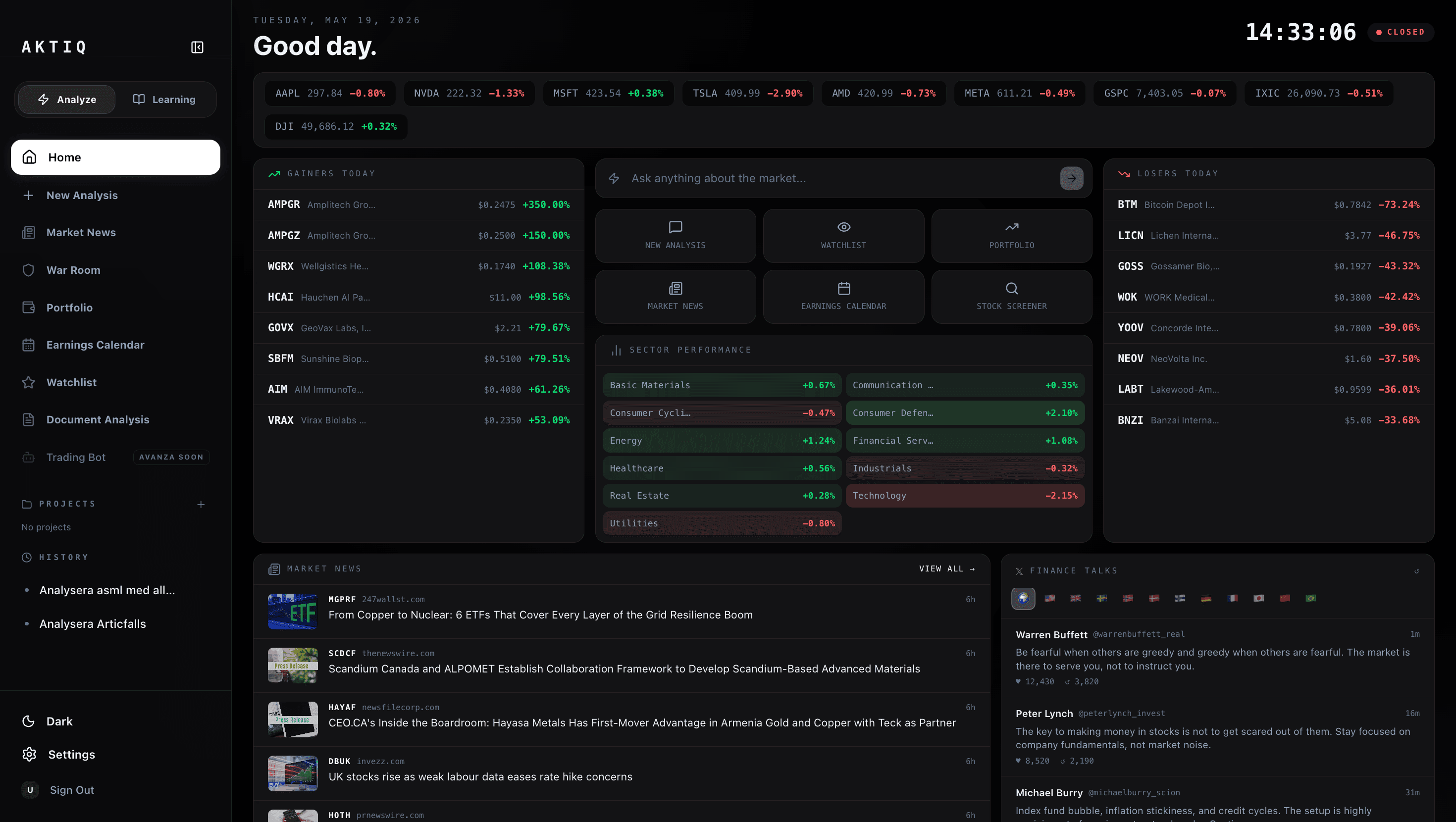1456x822 pixels.
Task: Filter Finance Talks by Brazil flag
Action: point(1311,598)
